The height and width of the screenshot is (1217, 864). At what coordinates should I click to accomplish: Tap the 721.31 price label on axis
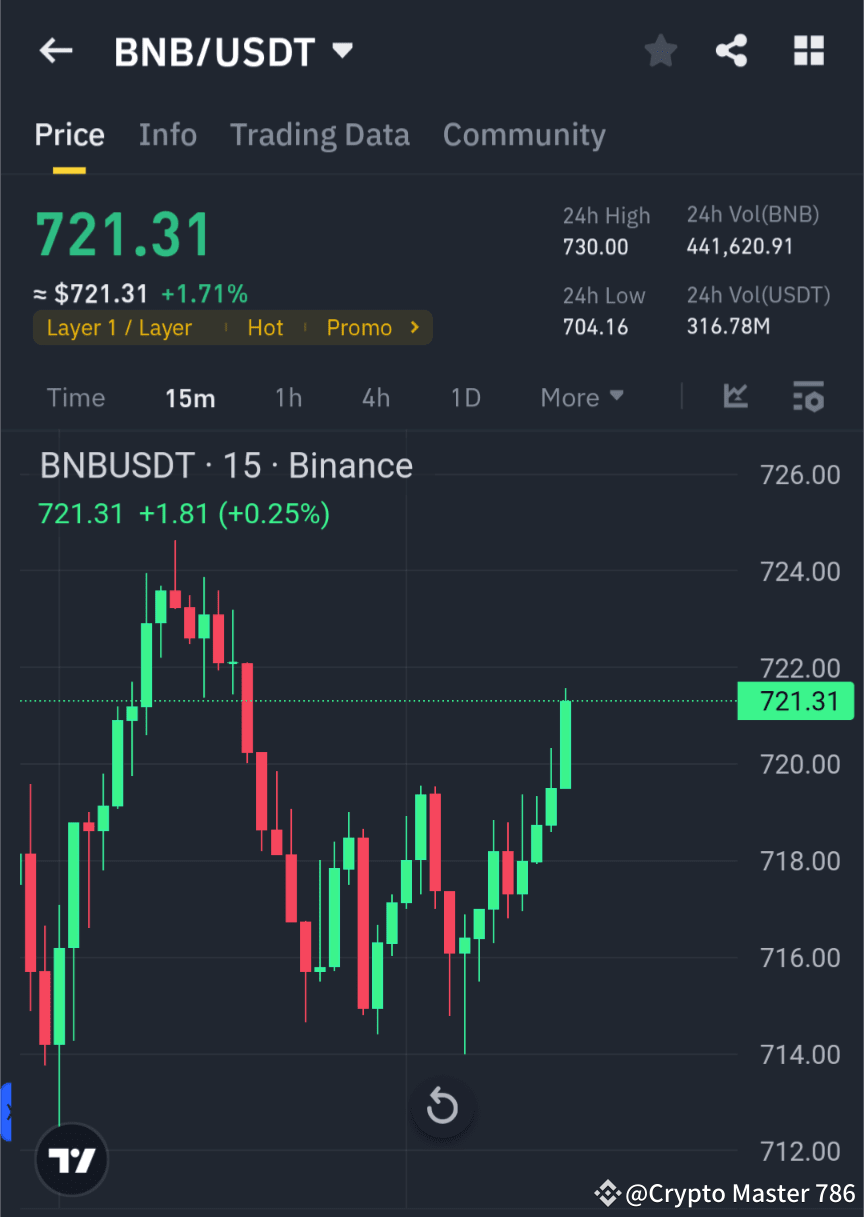tap(795, 701)
